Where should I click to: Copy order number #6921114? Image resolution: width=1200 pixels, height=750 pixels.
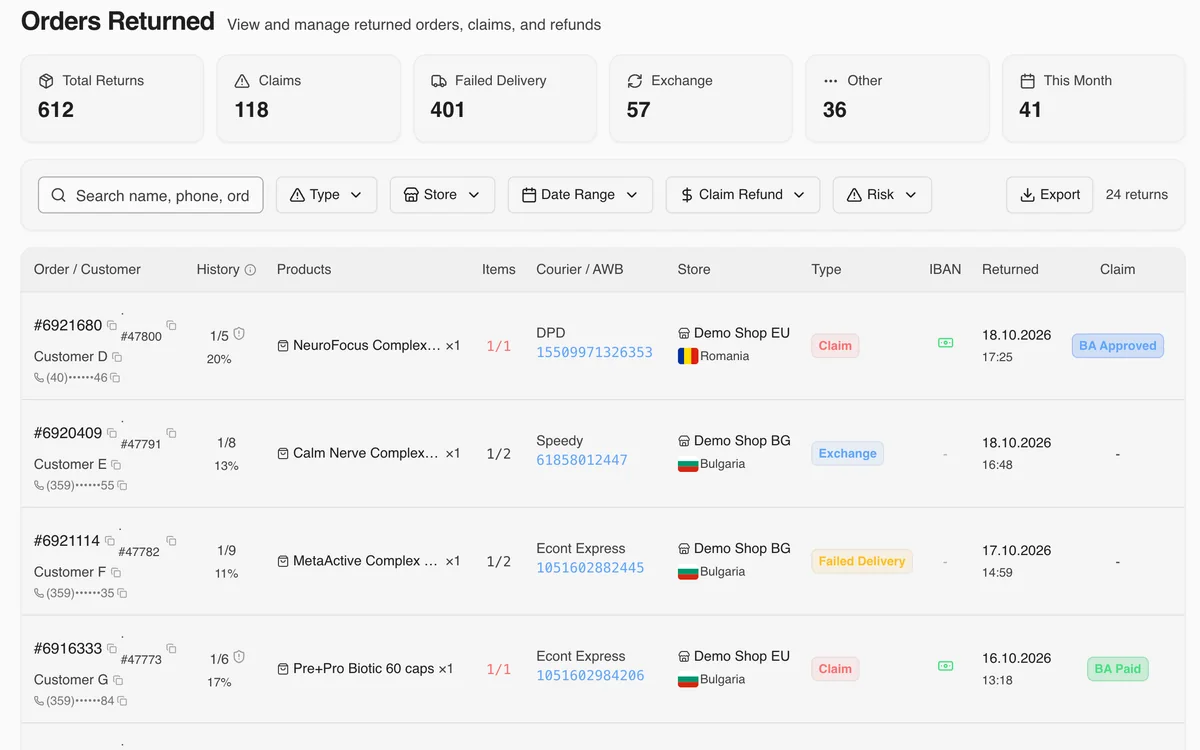(110, 542)
